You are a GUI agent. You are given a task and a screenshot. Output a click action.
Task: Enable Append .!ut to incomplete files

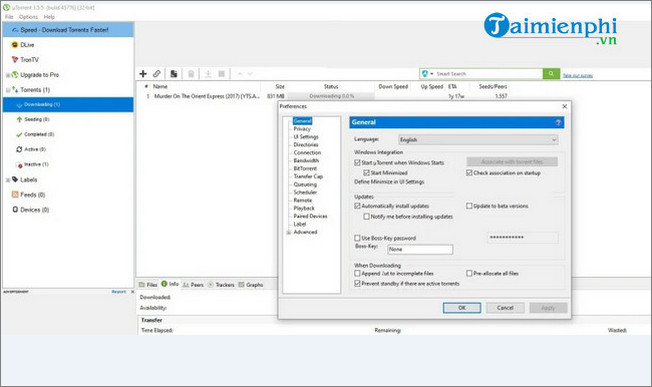click(357, 273)
